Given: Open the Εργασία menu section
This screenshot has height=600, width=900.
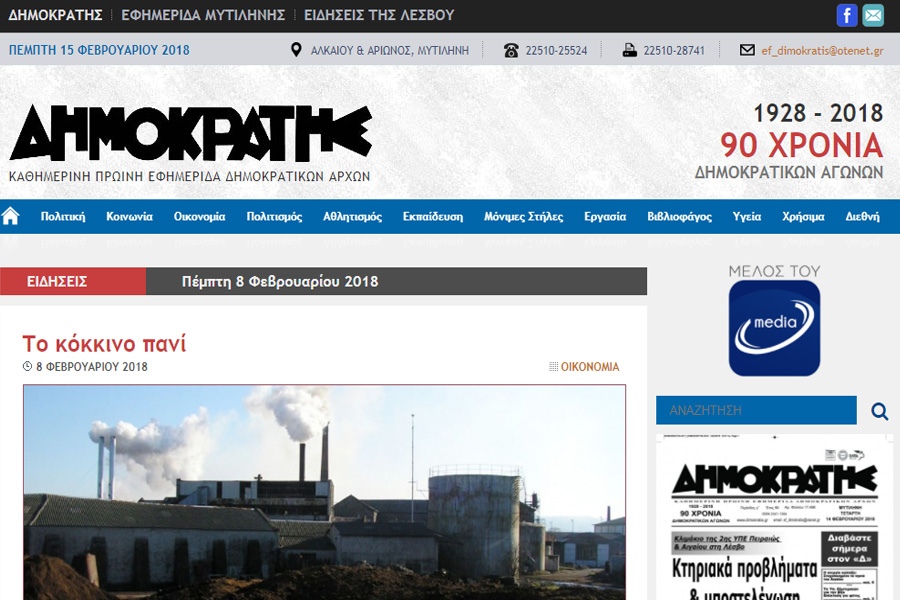Looking at the screenshot, I should [605, 217].
